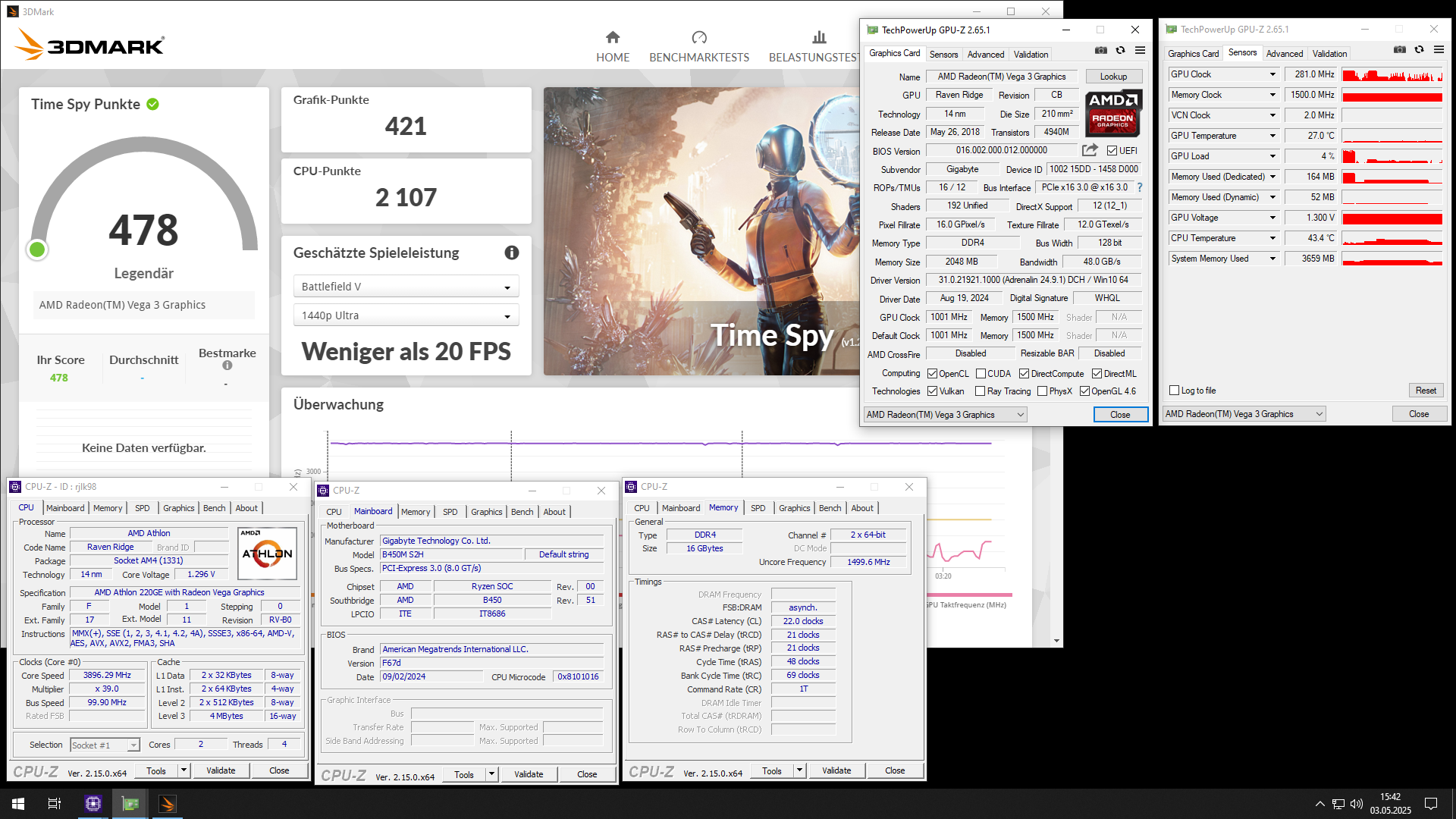The width and height of the screenshot is (1456, 819).
Task: Click Lookup button in GPU-Z
Action: [x=1113, y=77]
